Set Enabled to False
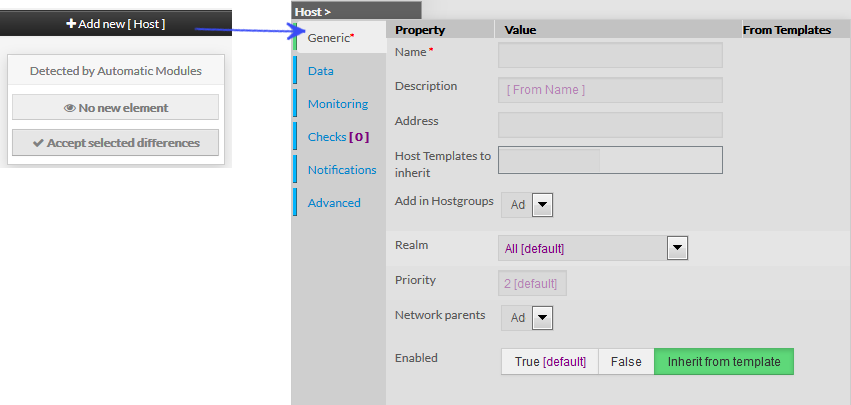The width and height of the screenshot is (851, 405). click(x=626, y=362)
